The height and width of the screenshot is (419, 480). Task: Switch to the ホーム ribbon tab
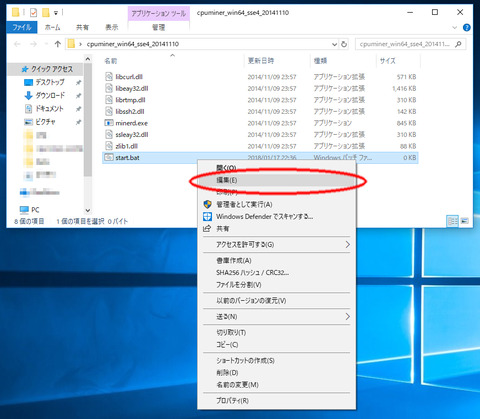(x=52, y=27)
